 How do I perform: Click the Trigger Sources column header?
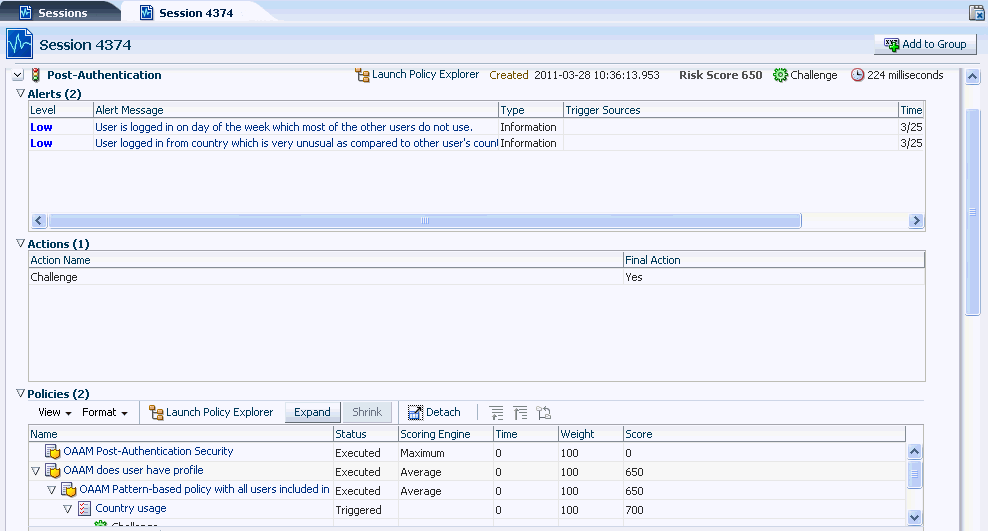click(x=730, y=110)
